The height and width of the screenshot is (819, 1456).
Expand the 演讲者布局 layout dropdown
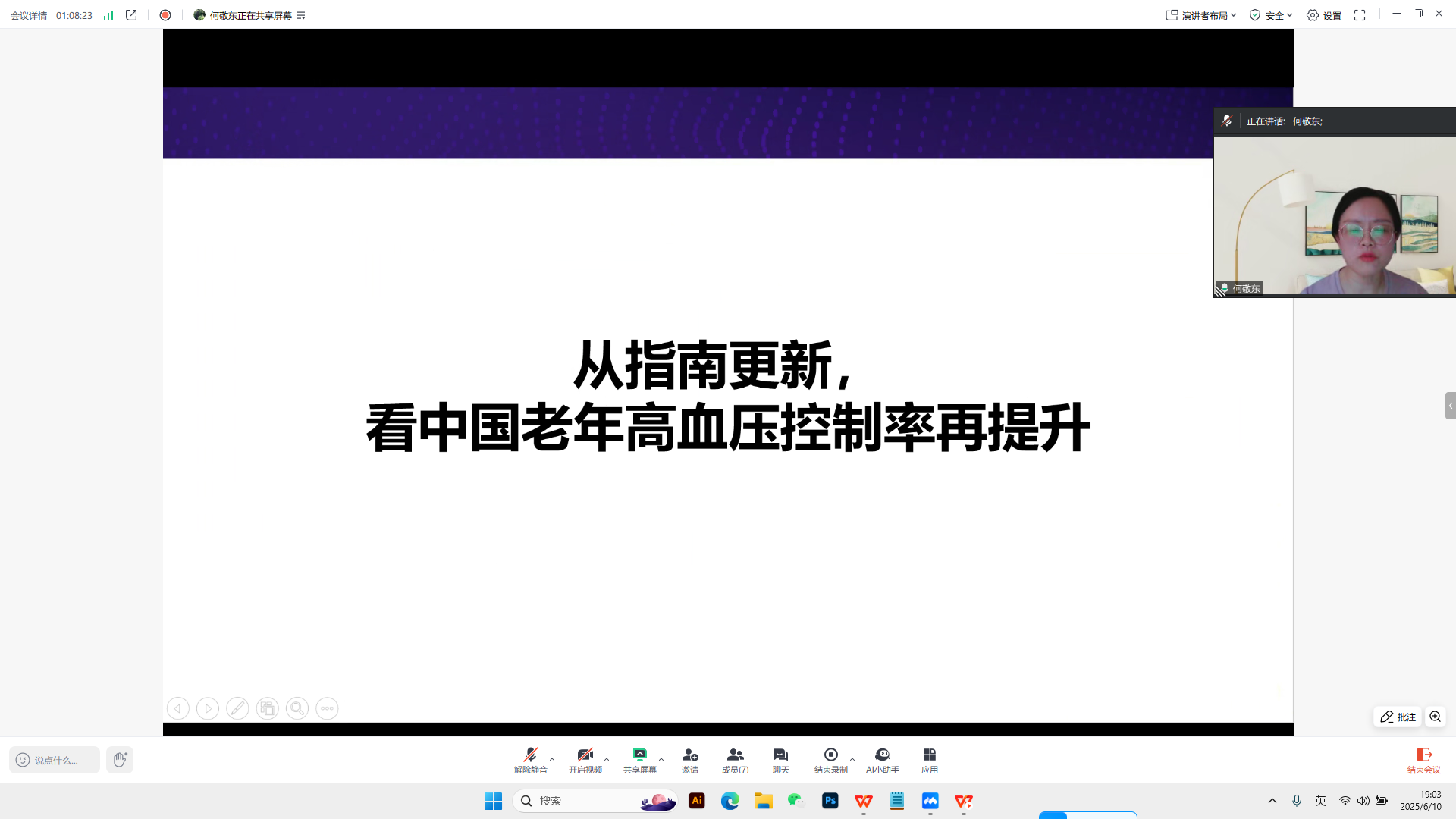(x=1200, y=14)
